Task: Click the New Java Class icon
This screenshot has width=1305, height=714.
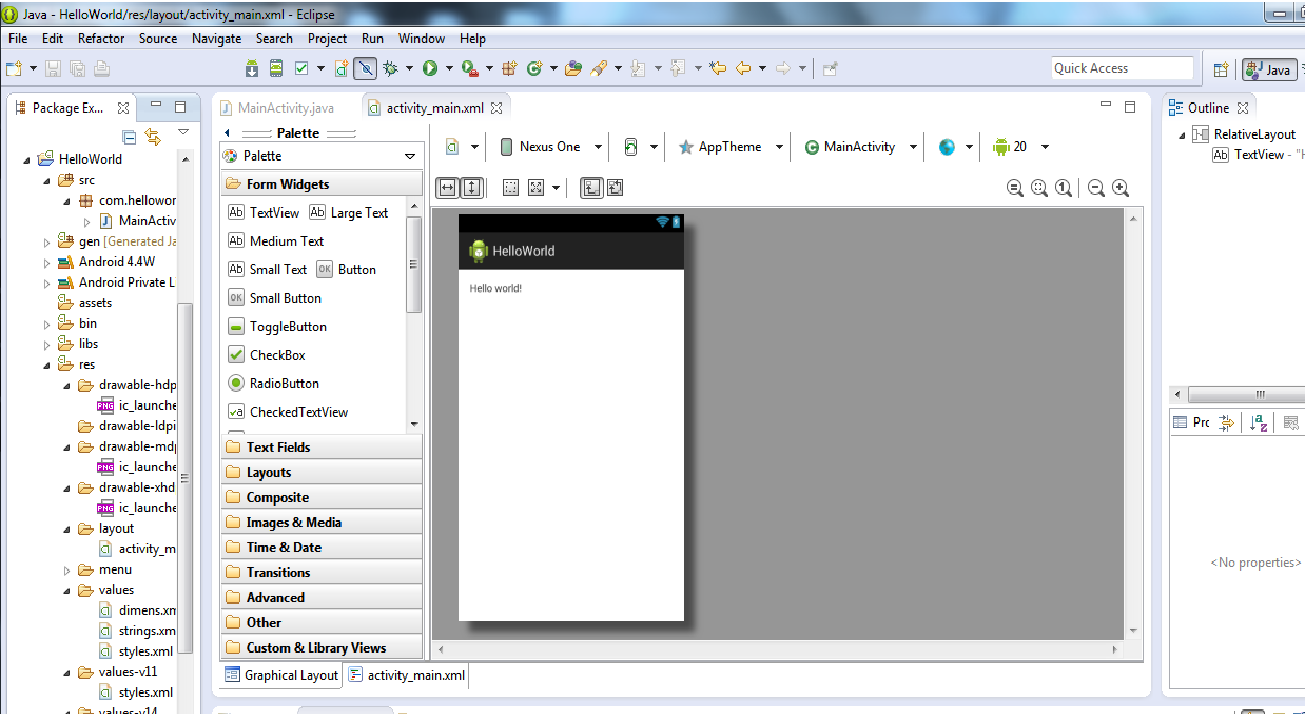Action: point(534,68)
